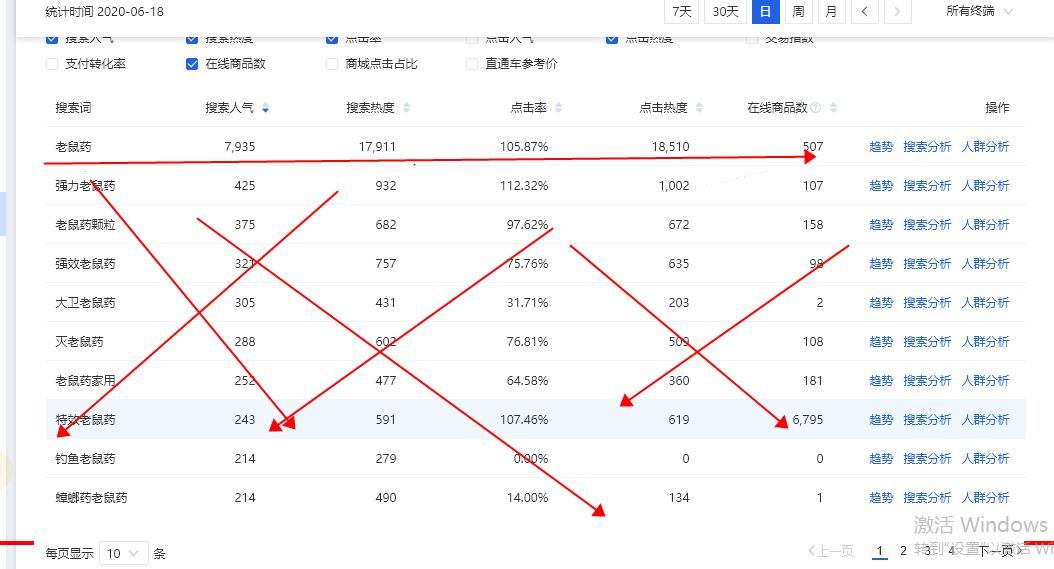This screenshot has width=1054, height=569.
Task: Tick the 直通车参考价 checkbox
Action: click(472, 64)
